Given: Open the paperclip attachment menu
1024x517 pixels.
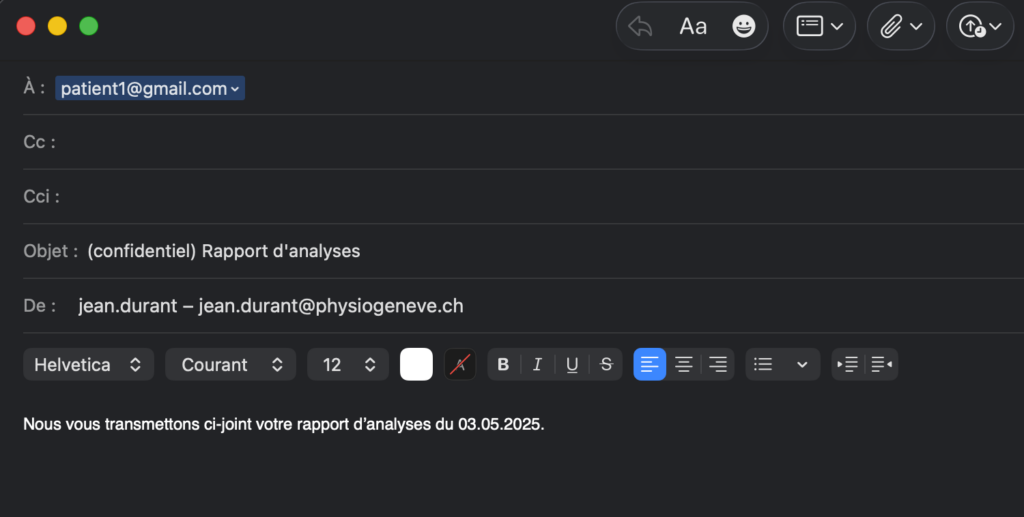Looking at the screenshot, I should tap(900, 27).
